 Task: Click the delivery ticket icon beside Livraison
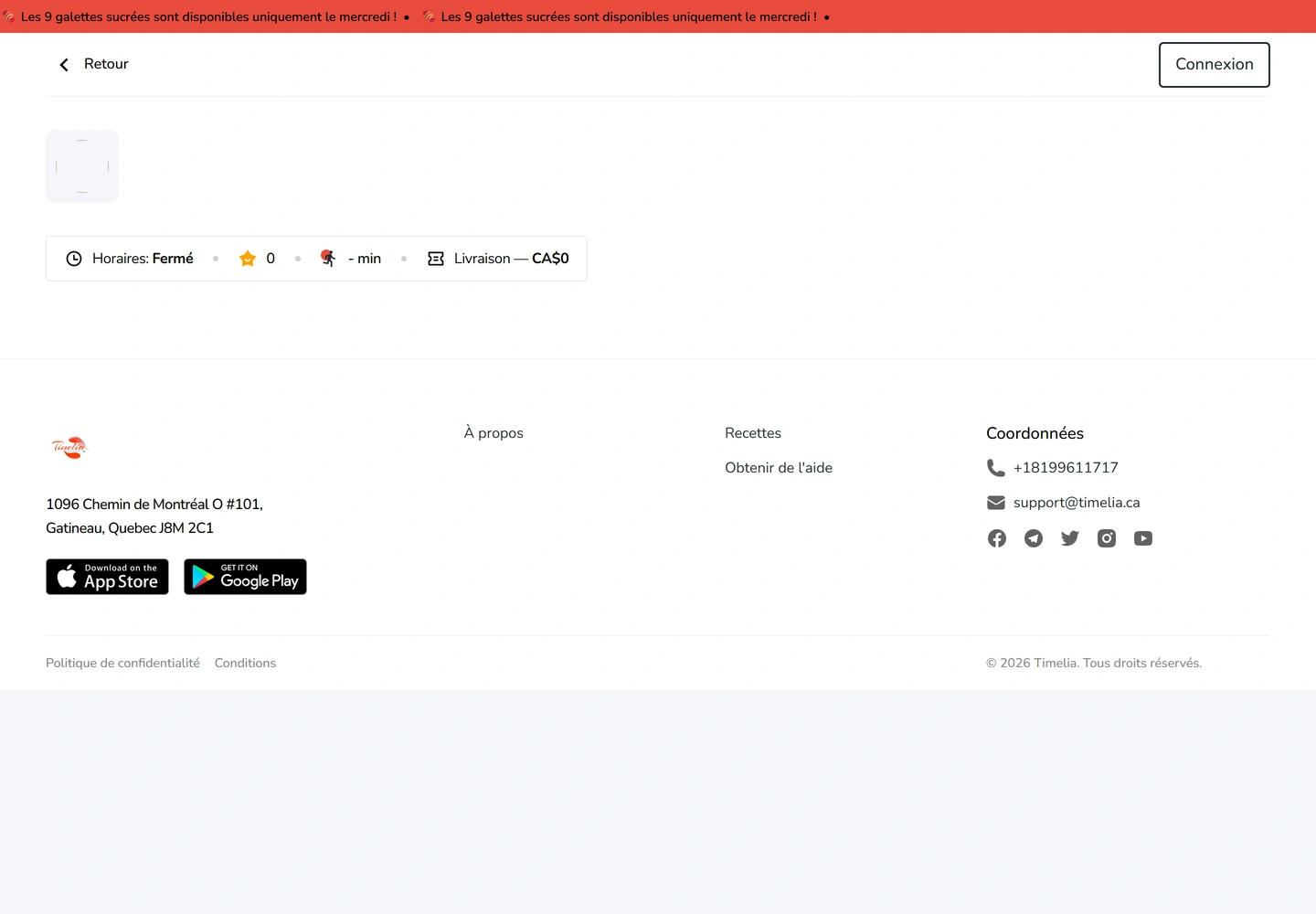click(436, 259)
